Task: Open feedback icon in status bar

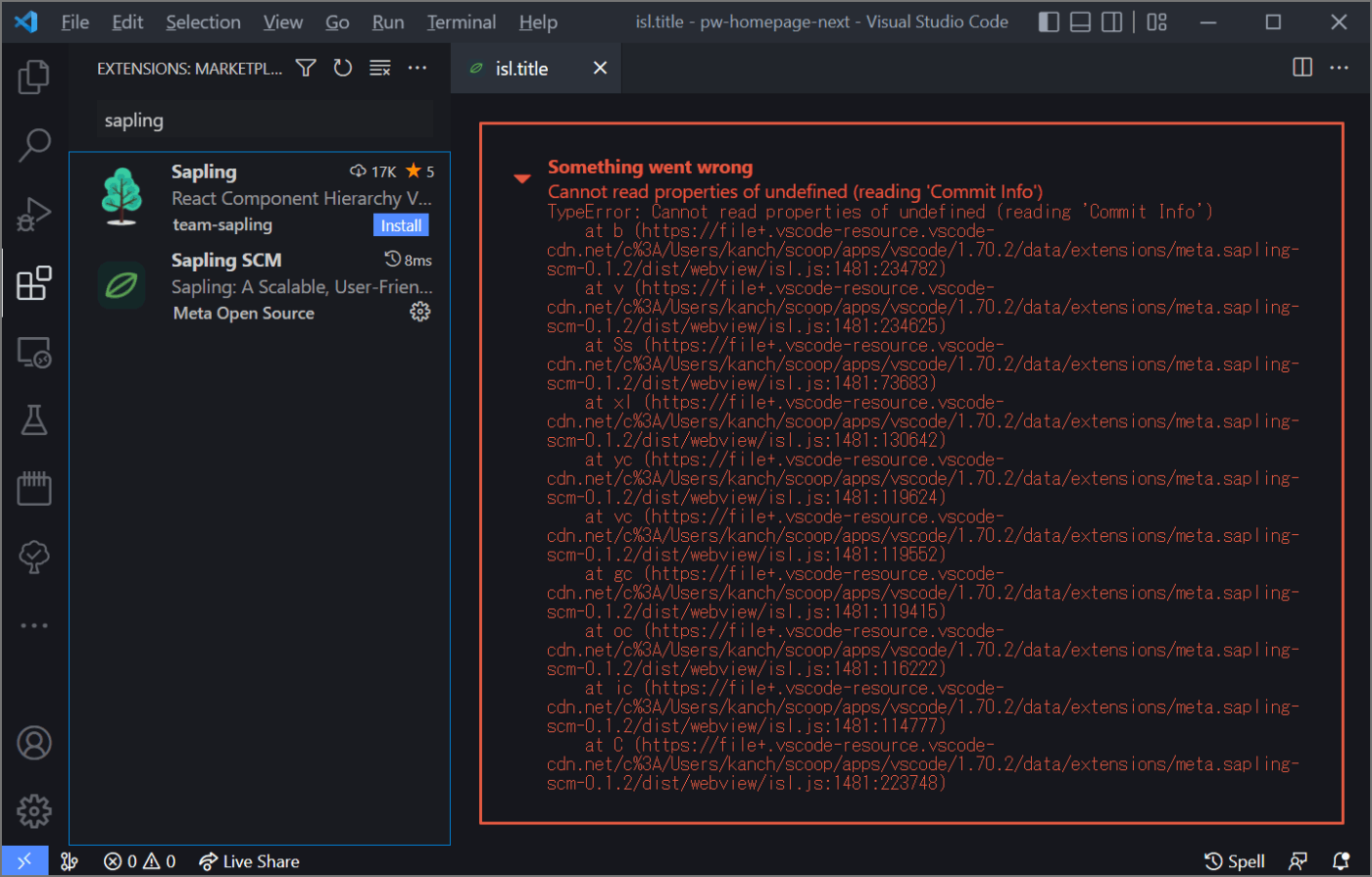Action: click(x=1298, y=861)
